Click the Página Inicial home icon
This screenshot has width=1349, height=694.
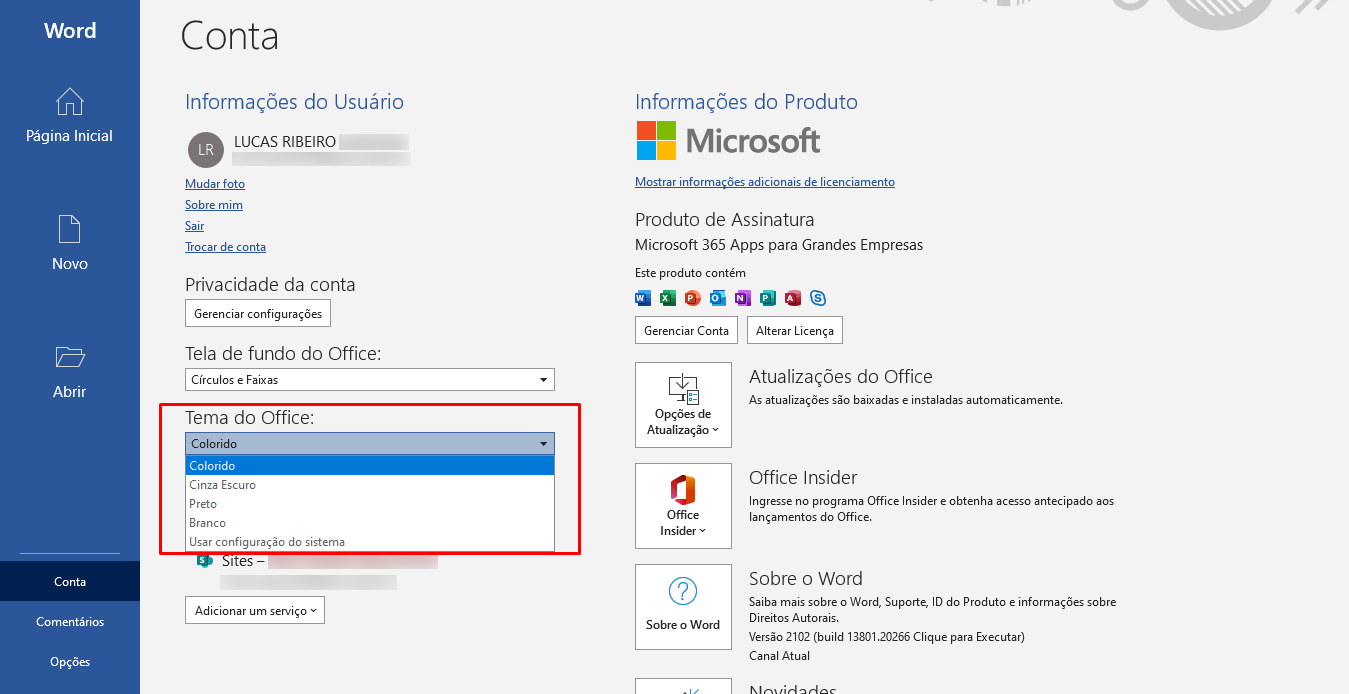[70, 102]
